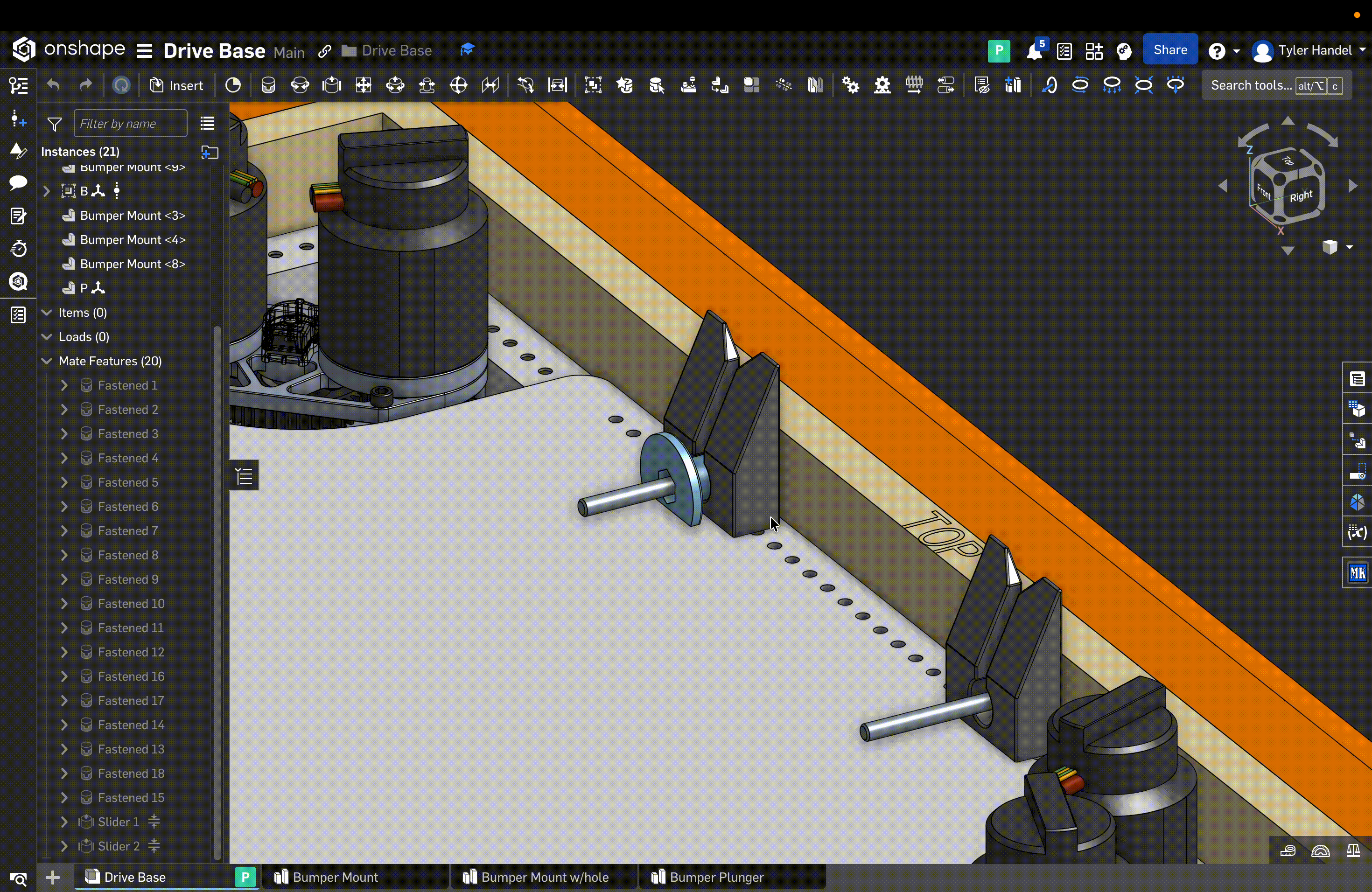Click the filter funnel icon
The image size is (1372, 892).
point(55,124)
